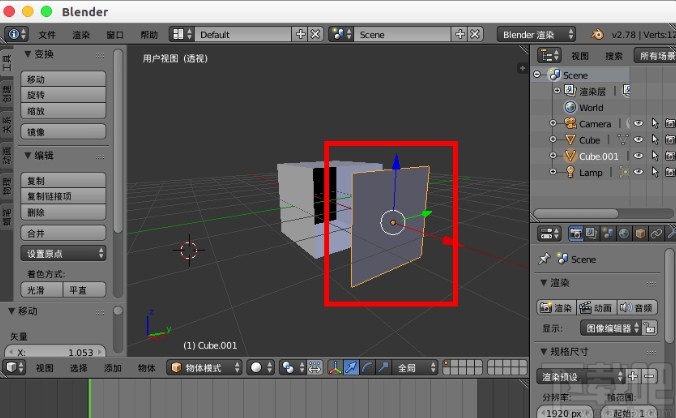The height and width of the screenshot is (418, 676).
Task: Open the Info editor type selector
Action: tap(16, 34)
